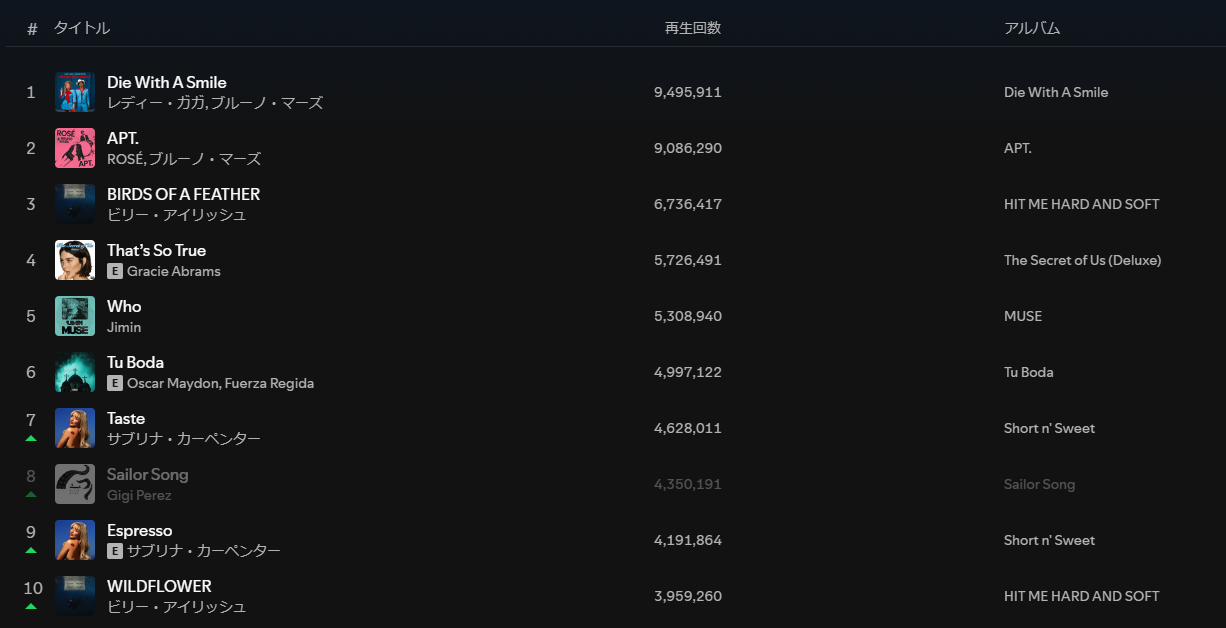This screenshot has width=1226, height=628.
Task: Click the Tu Boda track cover art
Action: tap(75, 372)
